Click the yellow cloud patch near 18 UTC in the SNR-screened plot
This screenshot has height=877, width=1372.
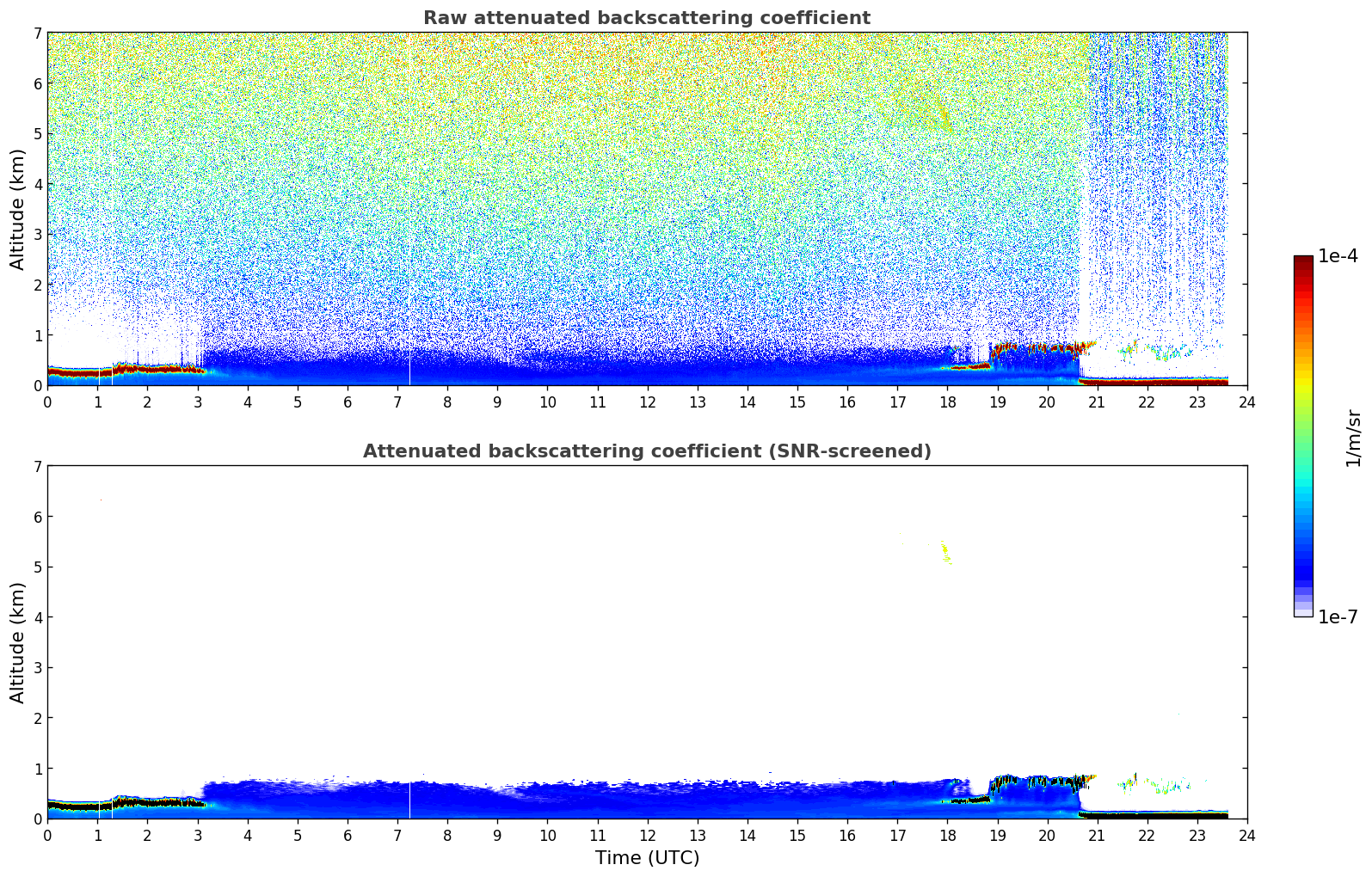[945, 552]
